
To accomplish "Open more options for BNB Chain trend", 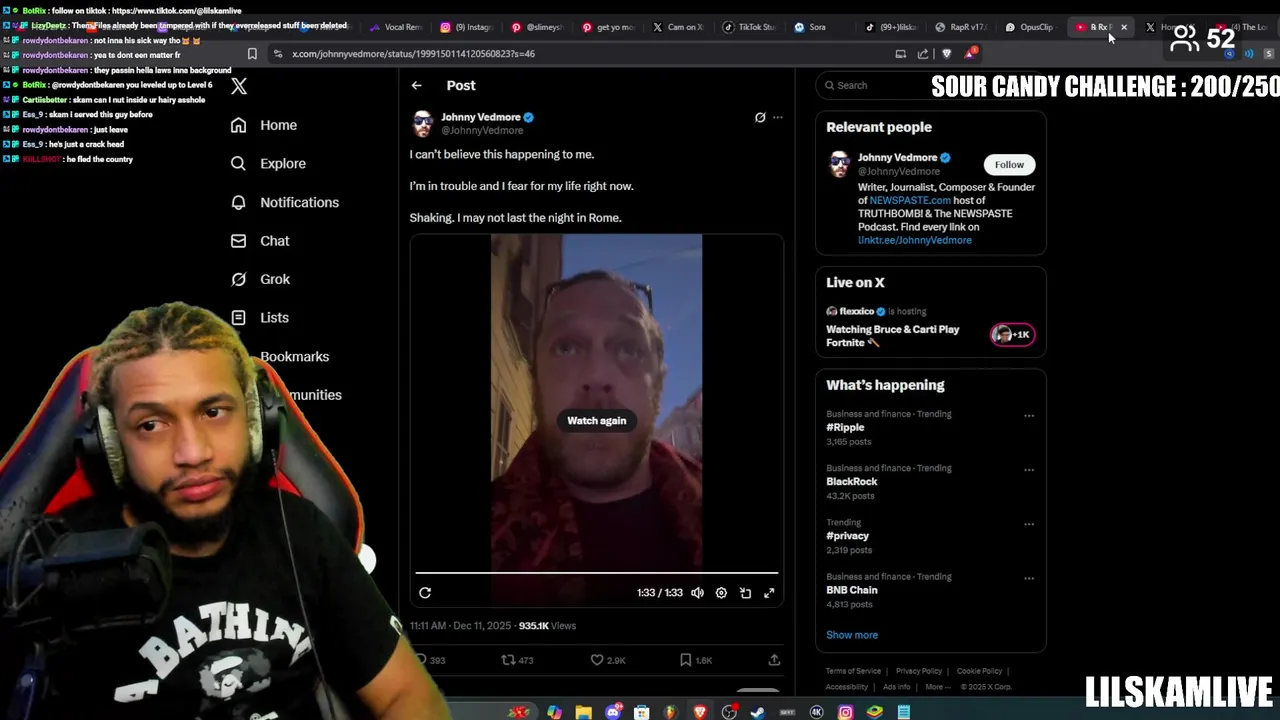I will (1029, 578).
